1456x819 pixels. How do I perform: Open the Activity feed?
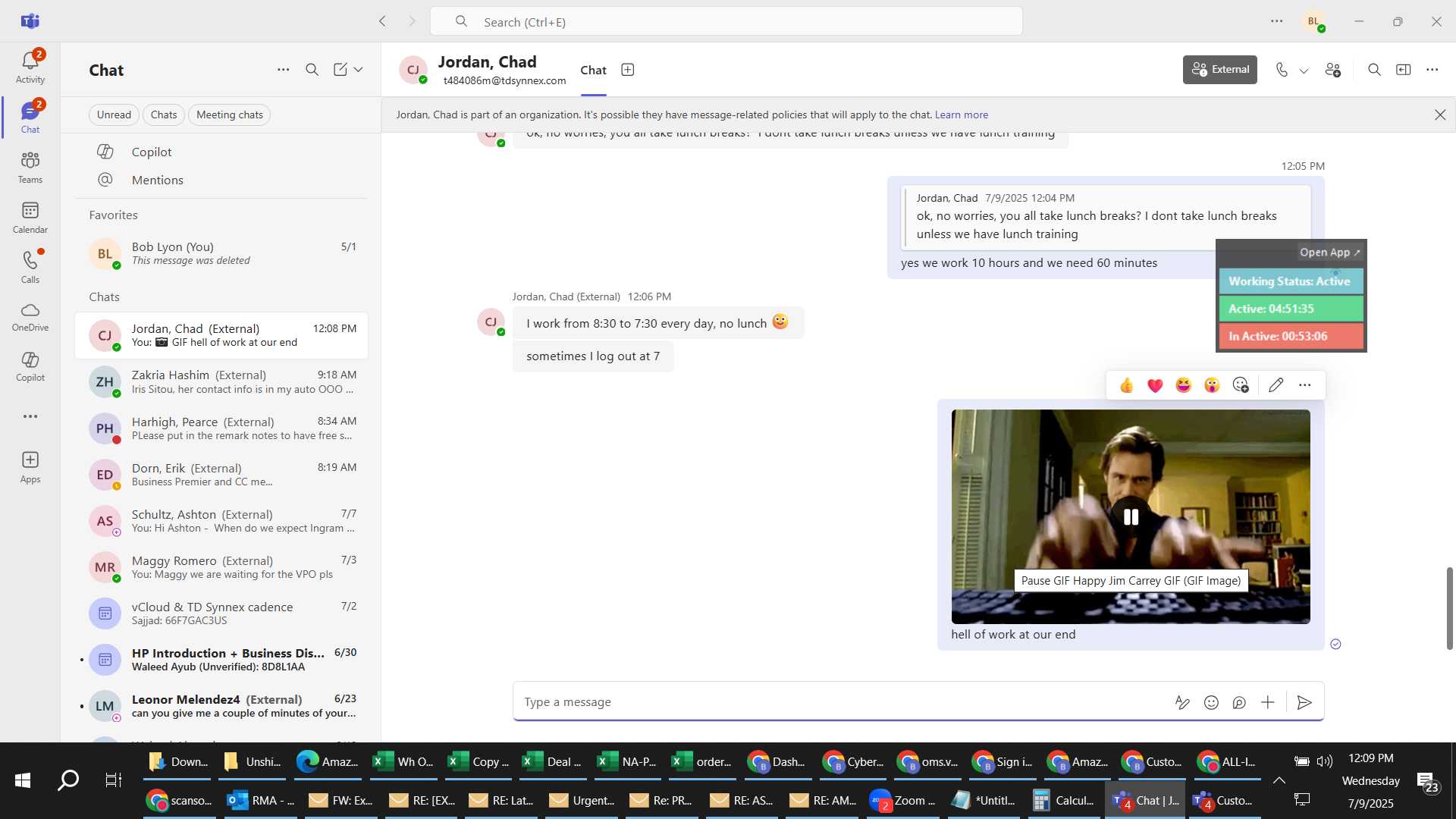coord(30,67)
